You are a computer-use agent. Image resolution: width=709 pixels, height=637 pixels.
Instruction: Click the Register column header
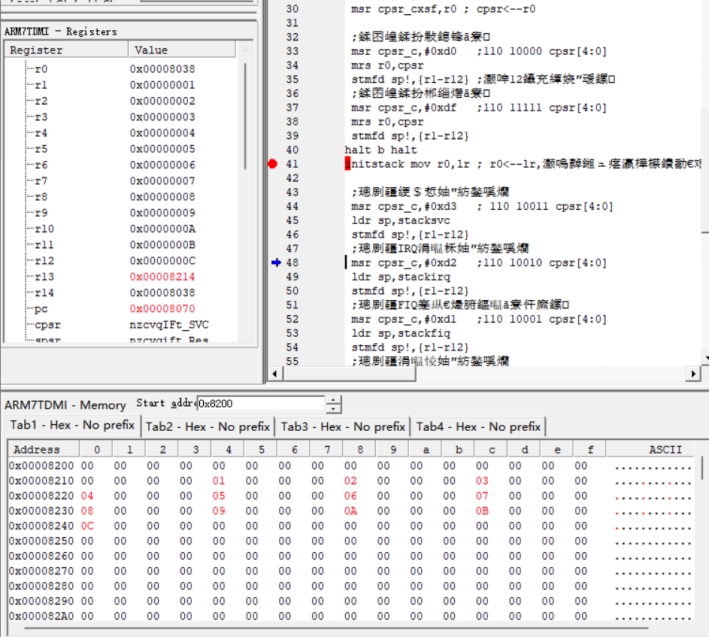point(66,50)
